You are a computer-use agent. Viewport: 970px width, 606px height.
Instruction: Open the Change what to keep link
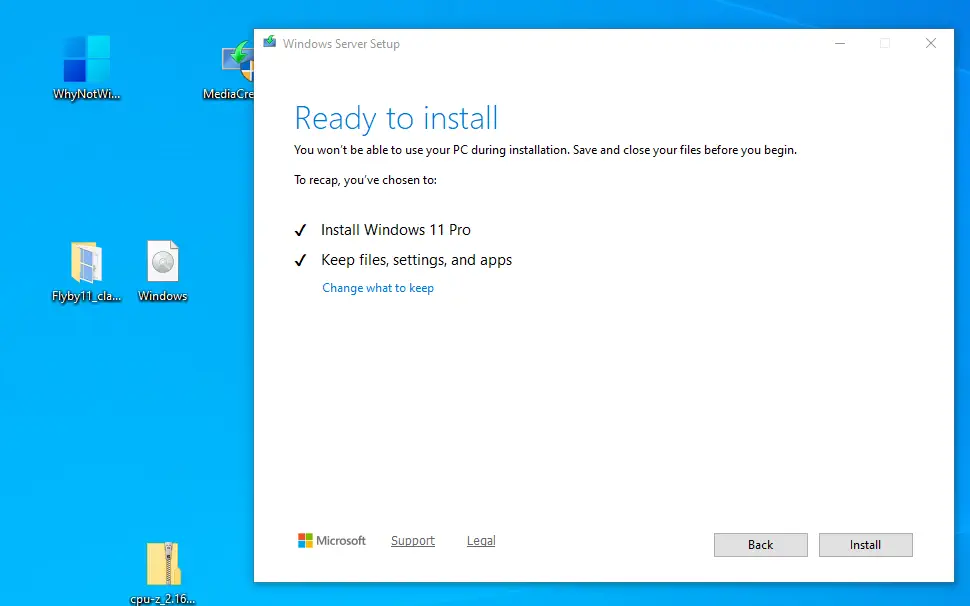click(x=378, y=288)
